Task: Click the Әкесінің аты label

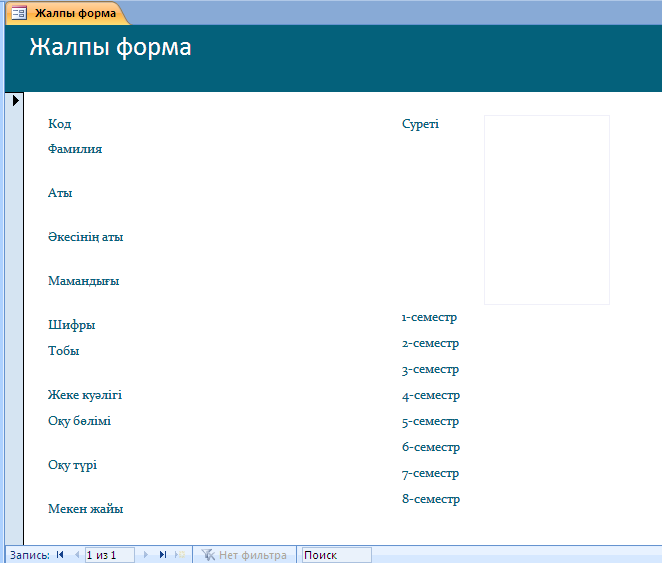Action: [x=86, y=237]
